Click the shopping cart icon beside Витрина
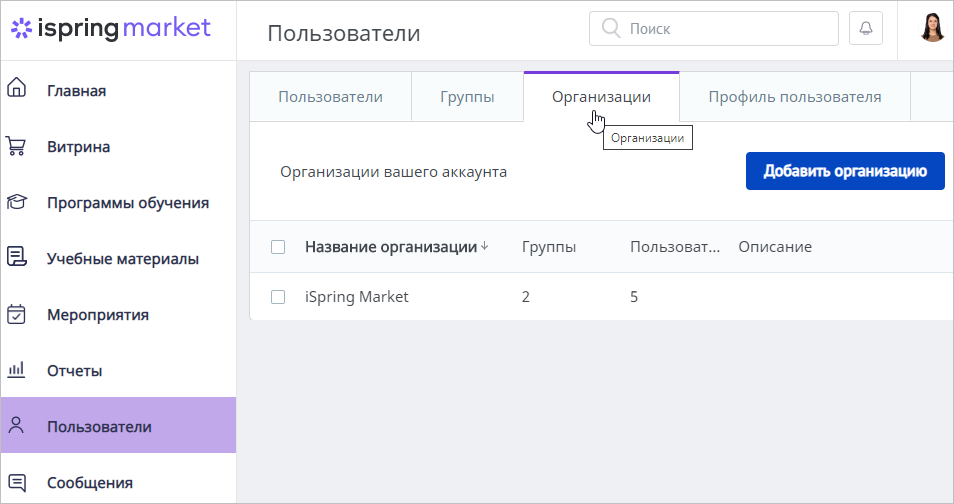 click(x=16, y=146)
